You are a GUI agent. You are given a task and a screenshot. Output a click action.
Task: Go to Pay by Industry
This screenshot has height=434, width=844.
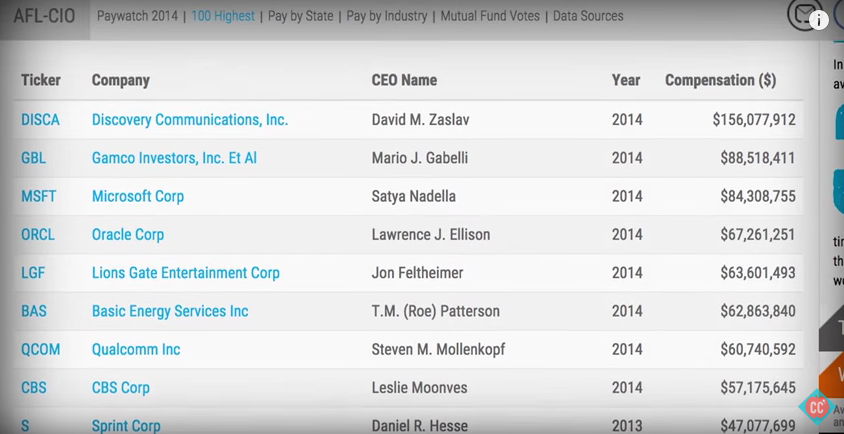tap(386, 16)
